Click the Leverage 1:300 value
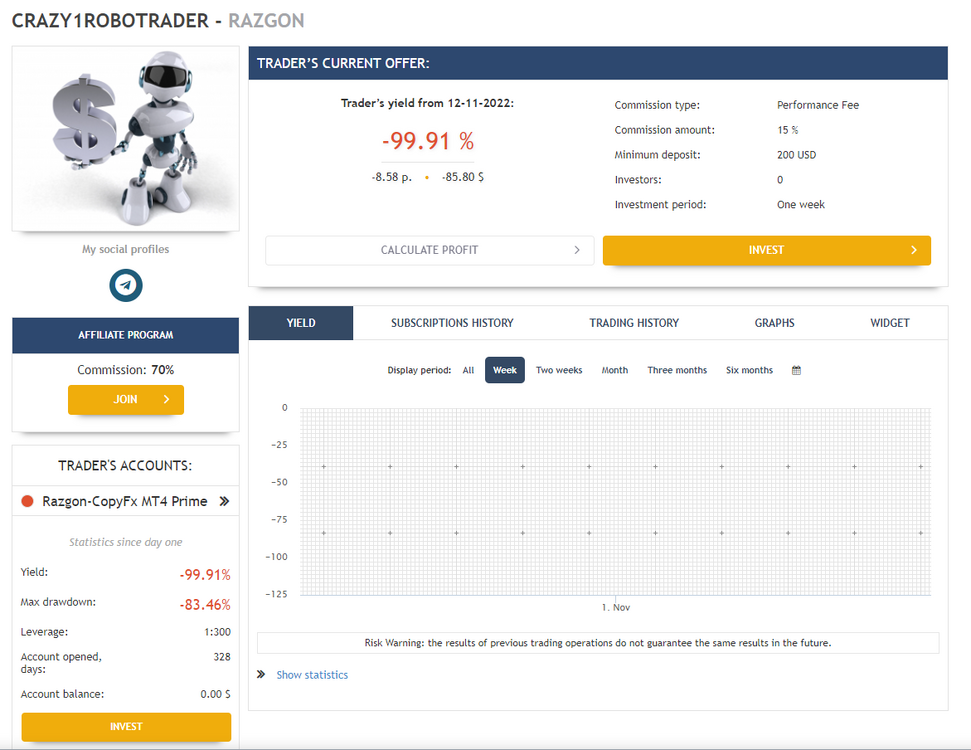 pos(217,632)
